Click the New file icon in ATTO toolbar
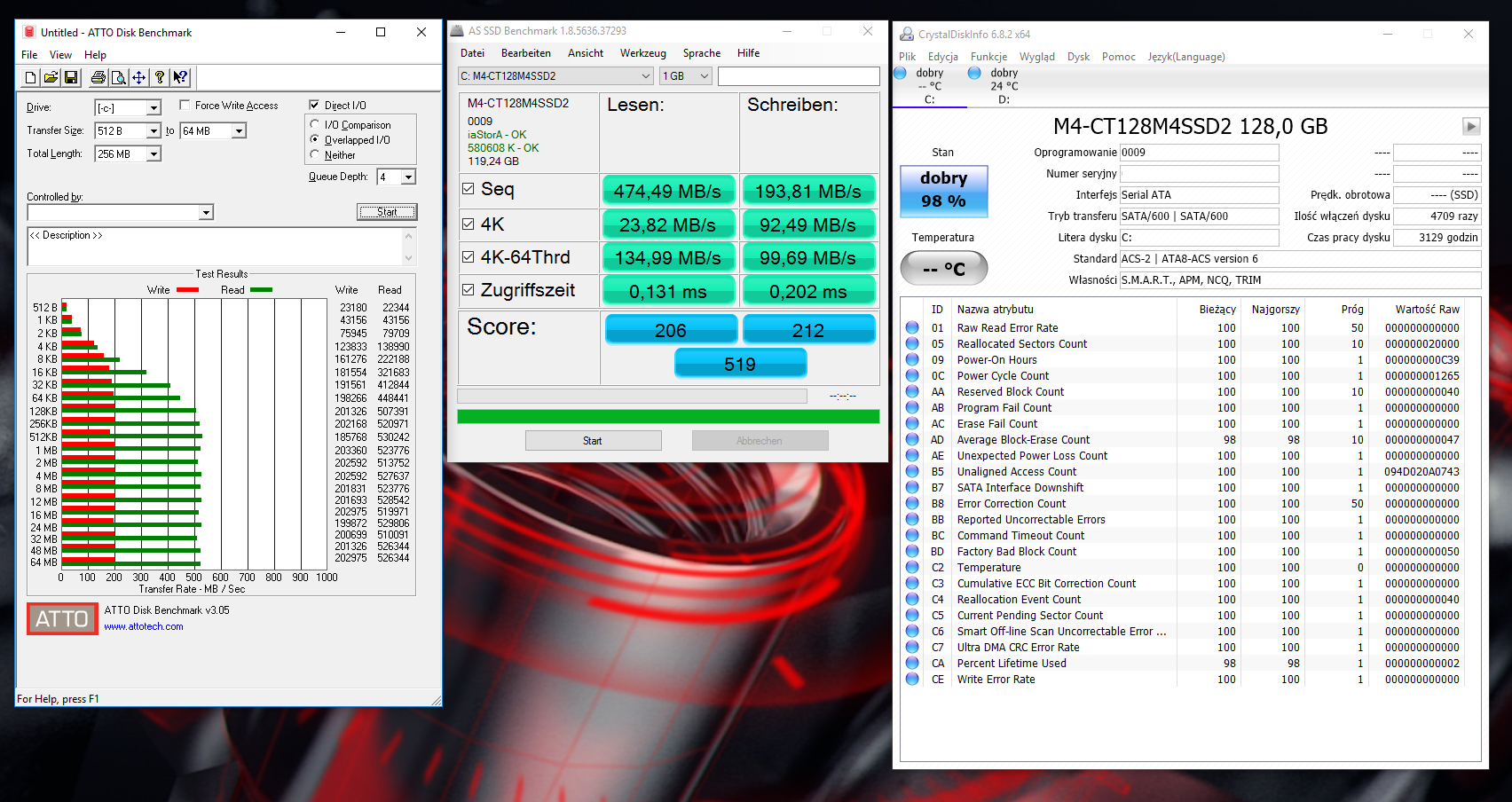1512x802 pixels. 30,78
